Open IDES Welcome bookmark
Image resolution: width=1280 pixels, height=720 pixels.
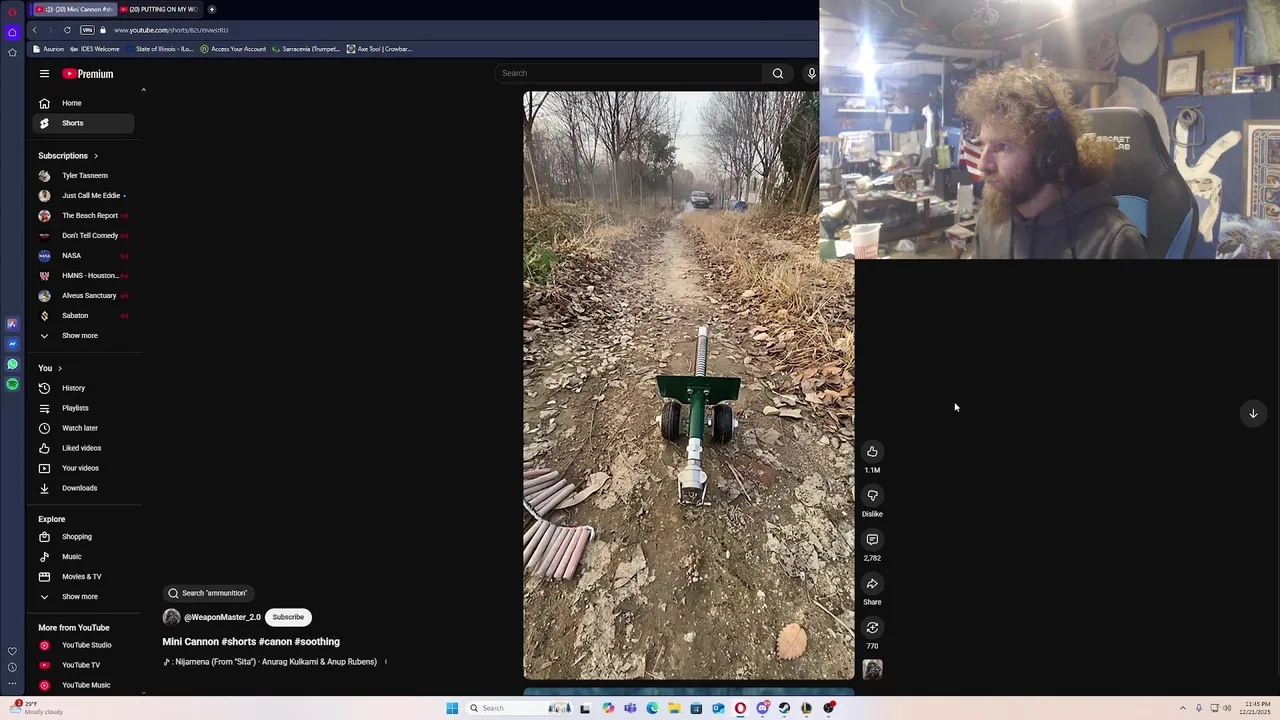[x=94, y=49]
